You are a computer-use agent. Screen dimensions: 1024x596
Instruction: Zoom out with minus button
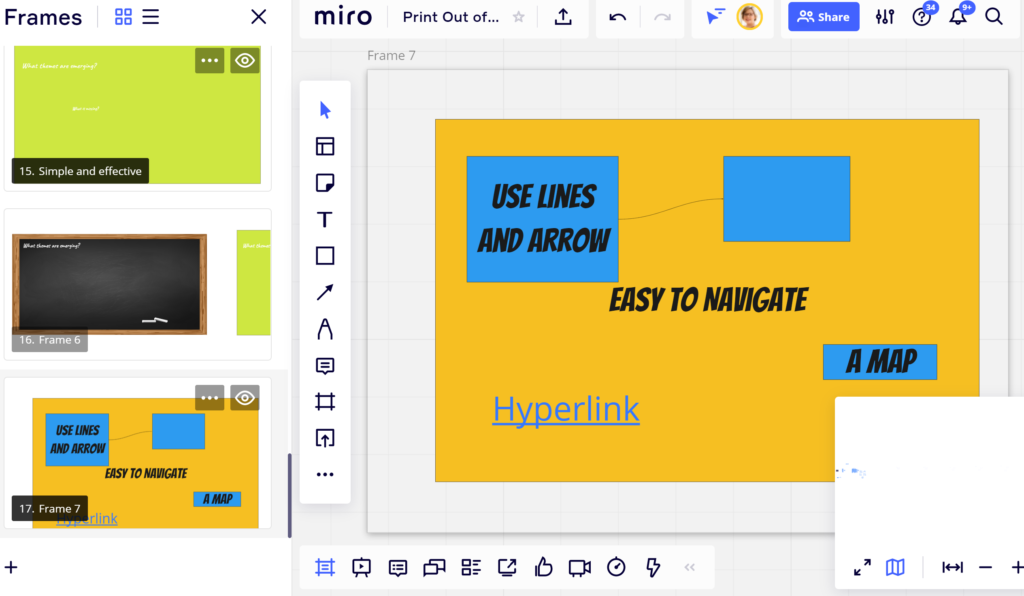(985, 567)
